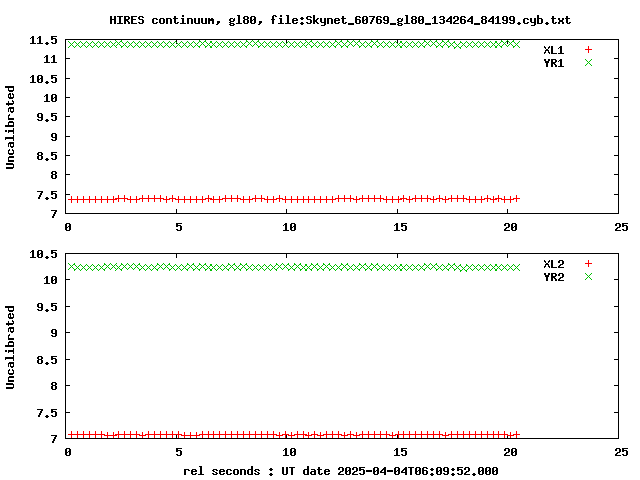Click the plot title with the Skynet filename

(x=340, y=20)
